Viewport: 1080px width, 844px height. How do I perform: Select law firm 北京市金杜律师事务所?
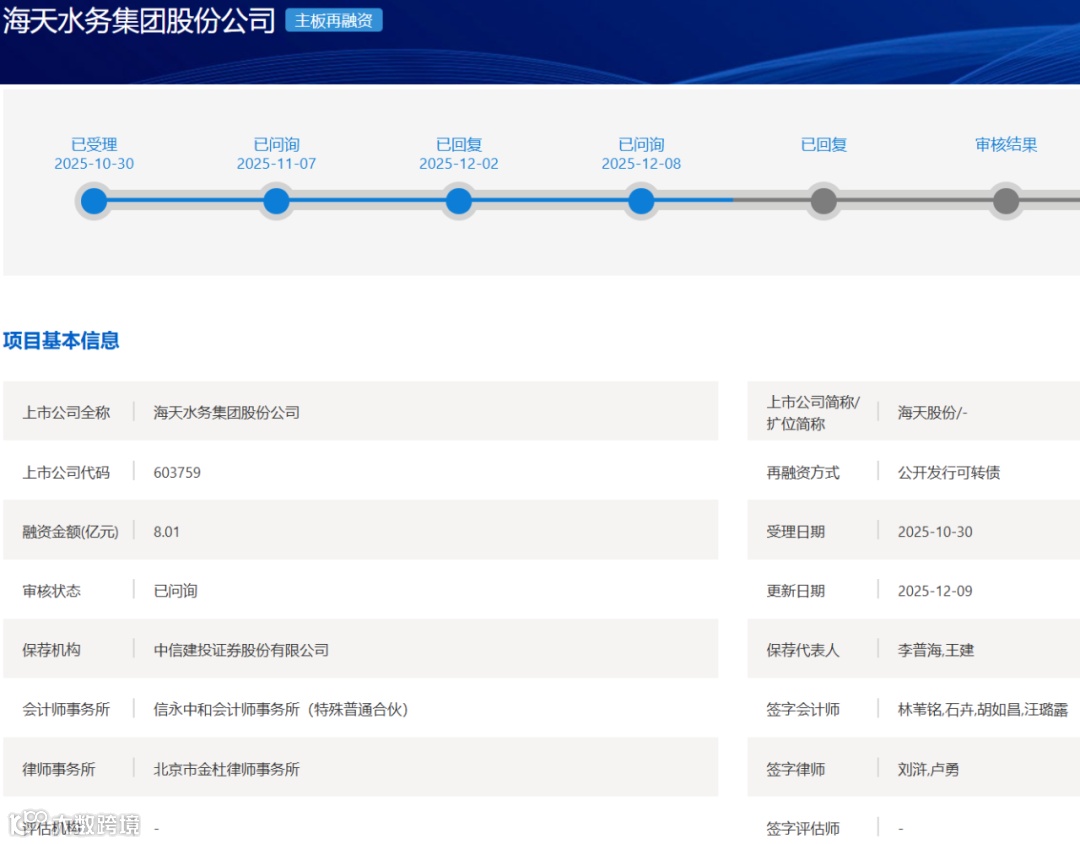point(227,770)
